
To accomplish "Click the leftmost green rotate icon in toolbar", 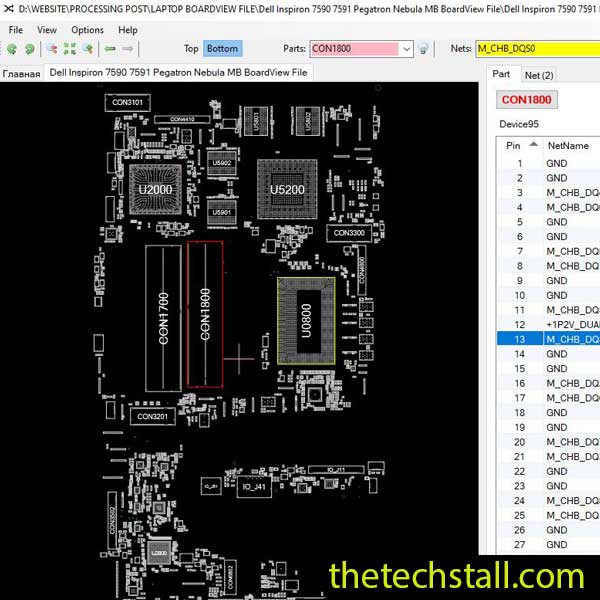I will click(12, 48).
